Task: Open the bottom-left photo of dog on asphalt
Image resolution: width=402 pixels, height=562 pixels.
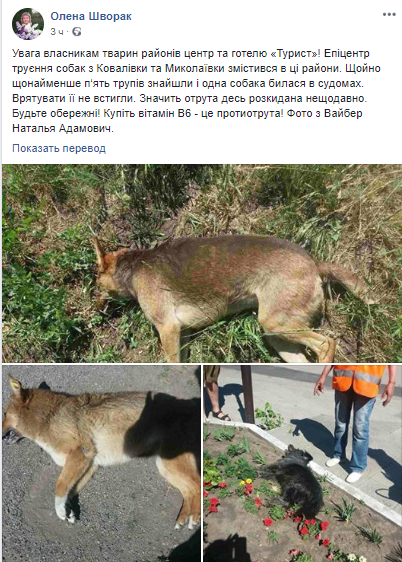Action: coord(101,463)
